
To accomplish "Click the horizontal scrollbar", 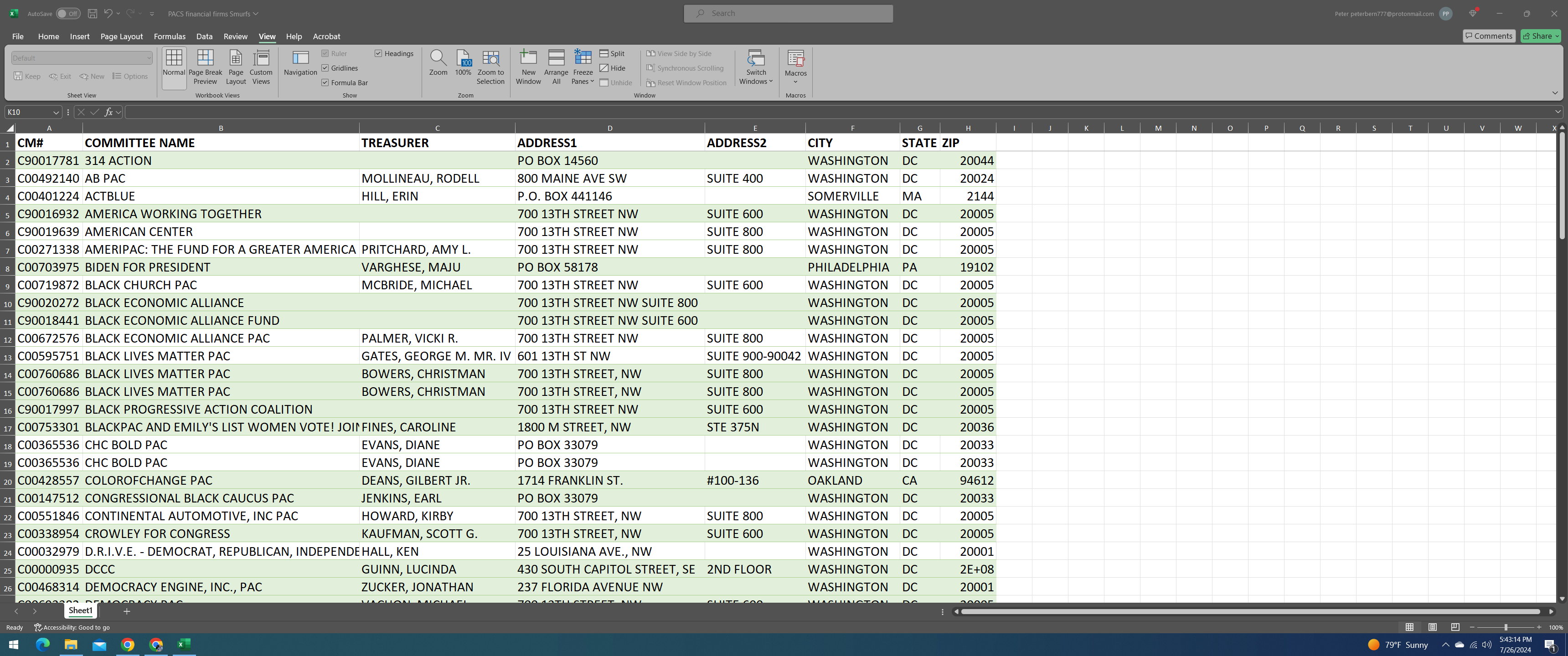I will pyautogui.click(x=1250, y=611).
